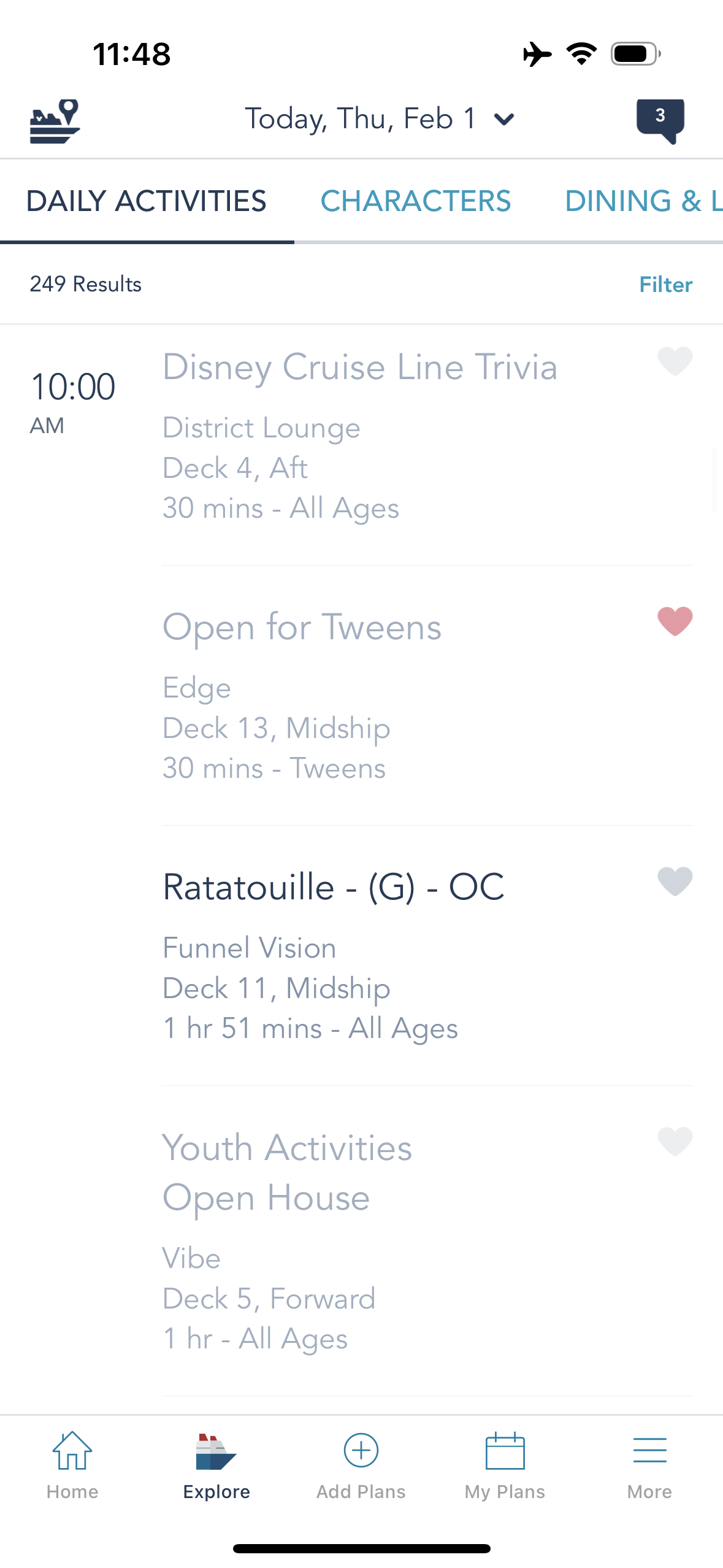Switch to the Characters tab
Screen dimensions: 723x1568
[415, 201]
